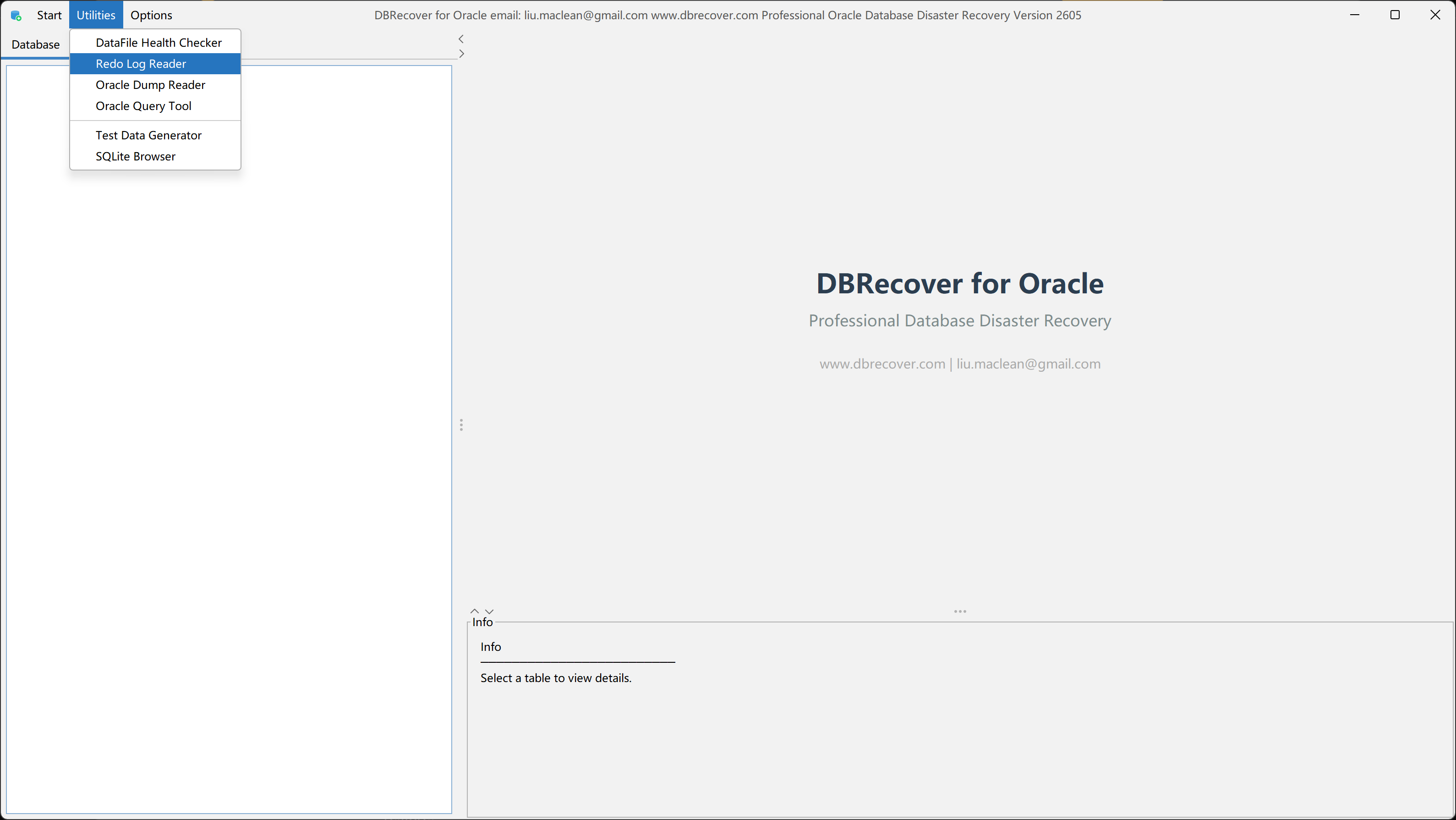Click 'Professional Database Disaster Recovery' subtitle
The image size is (1456, 820).
(960, 321)
